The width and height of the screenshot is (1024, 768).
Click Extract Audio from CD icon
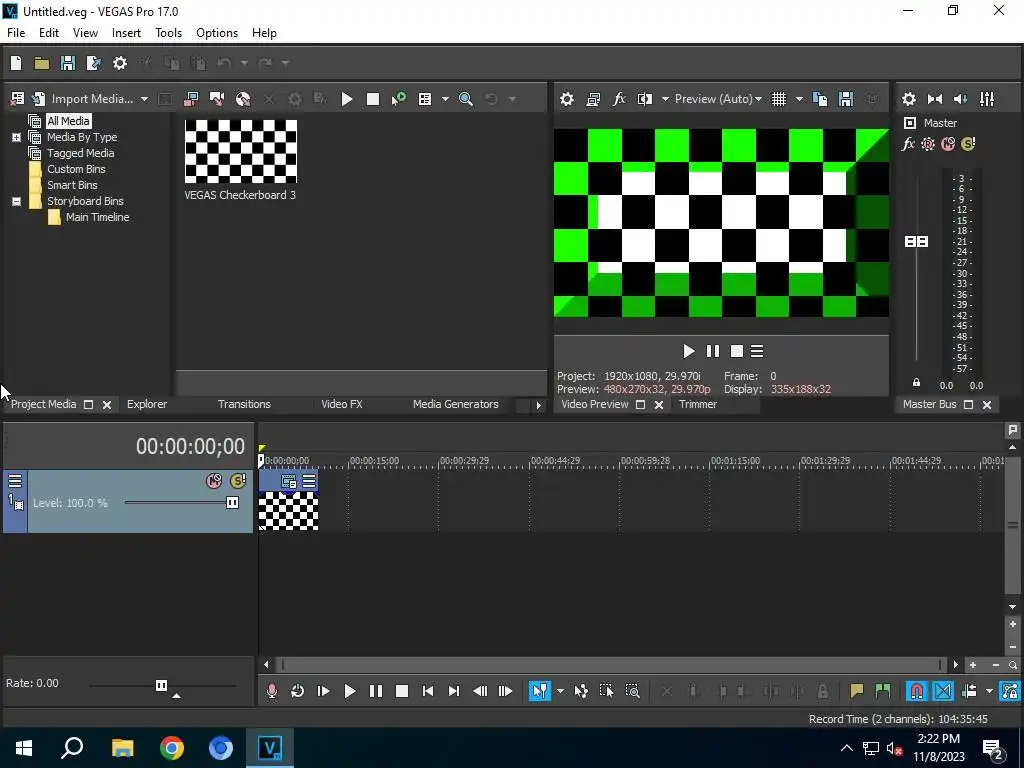243,99
